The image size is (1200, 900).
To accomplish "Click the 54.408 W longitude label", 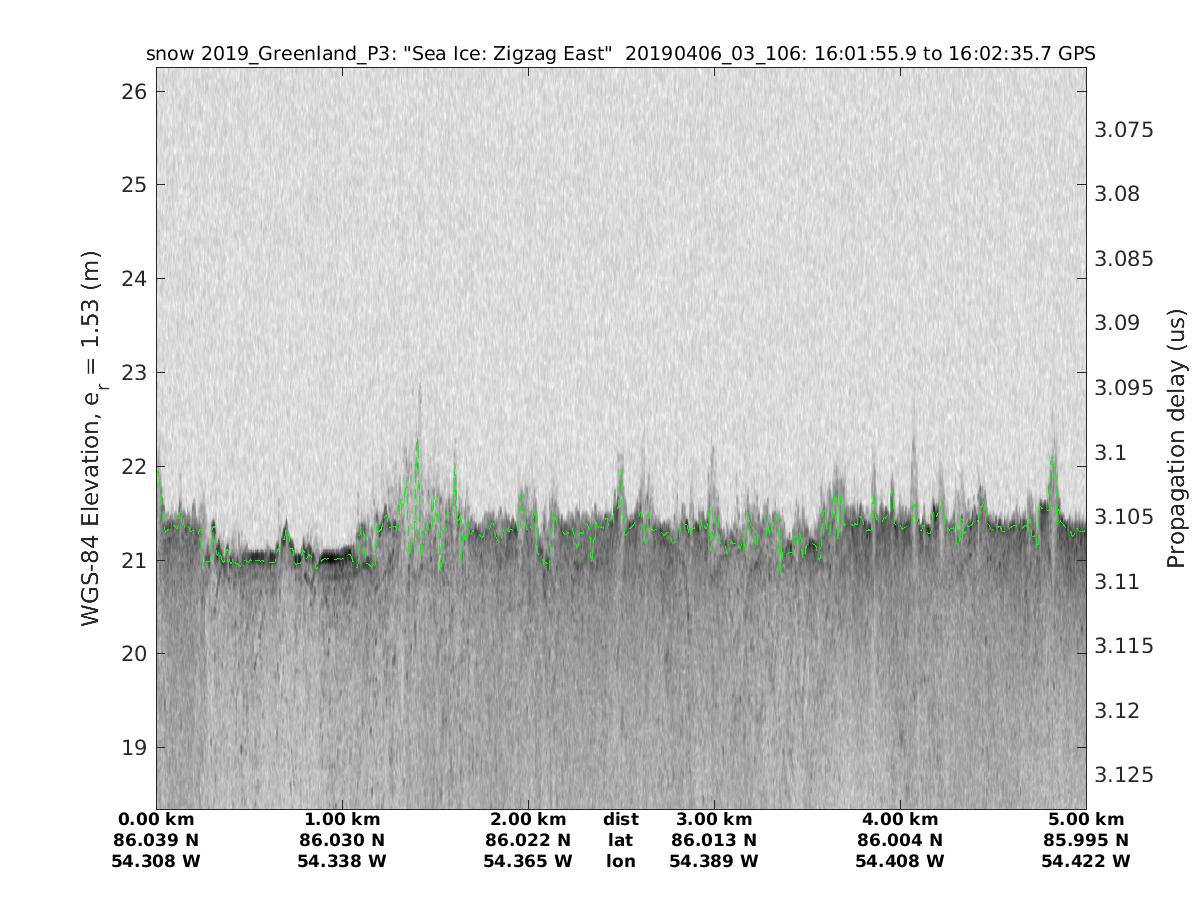I will click(x=900, y=861).
